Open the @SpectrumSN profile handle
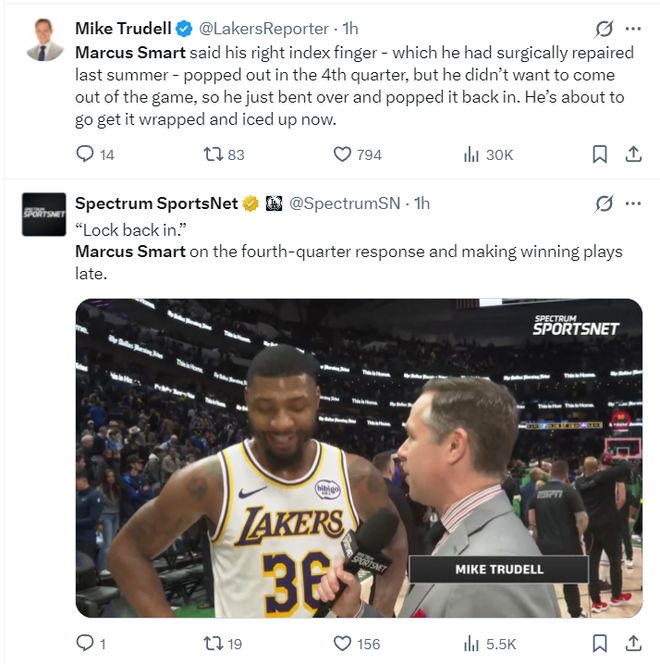660x664 pixels. tap(344, 203)
